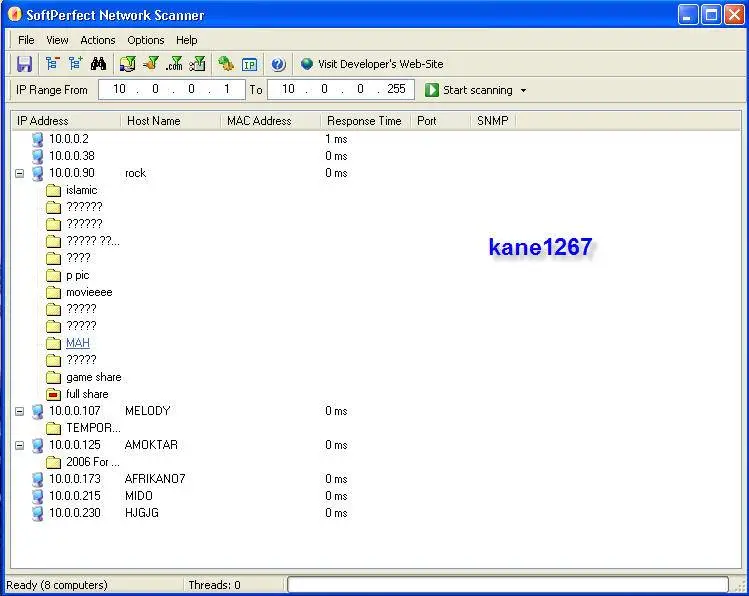Screen dimensions: 749x596
Task: Click the computer icon for 10.0.0.38
Action: (37, 156)
